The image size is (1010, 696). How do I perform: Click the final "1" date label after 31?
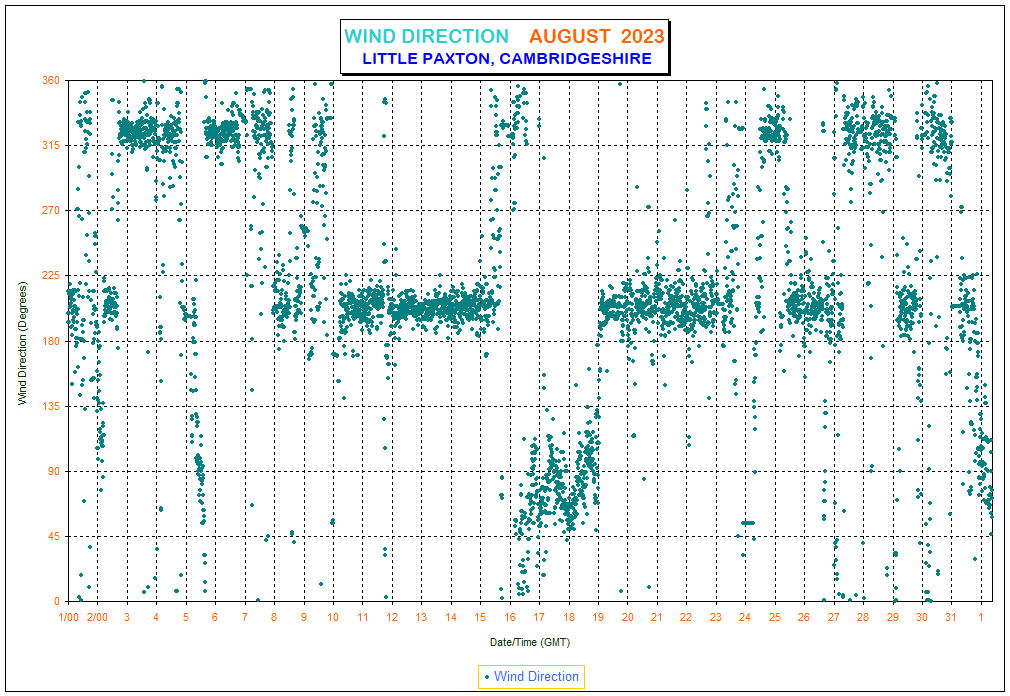(x=981, y=617)
